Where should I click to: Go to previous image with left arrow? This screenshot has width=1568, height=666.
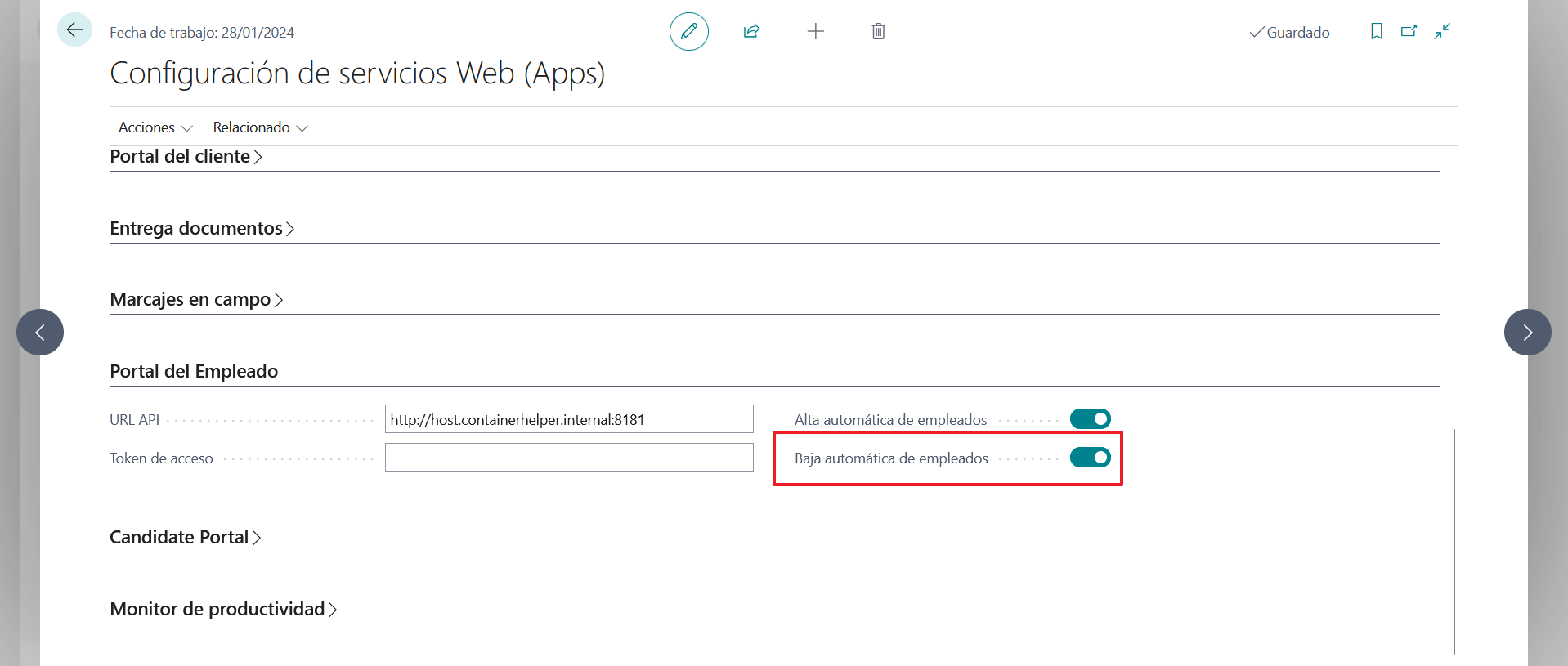click(x=40, y=332)
